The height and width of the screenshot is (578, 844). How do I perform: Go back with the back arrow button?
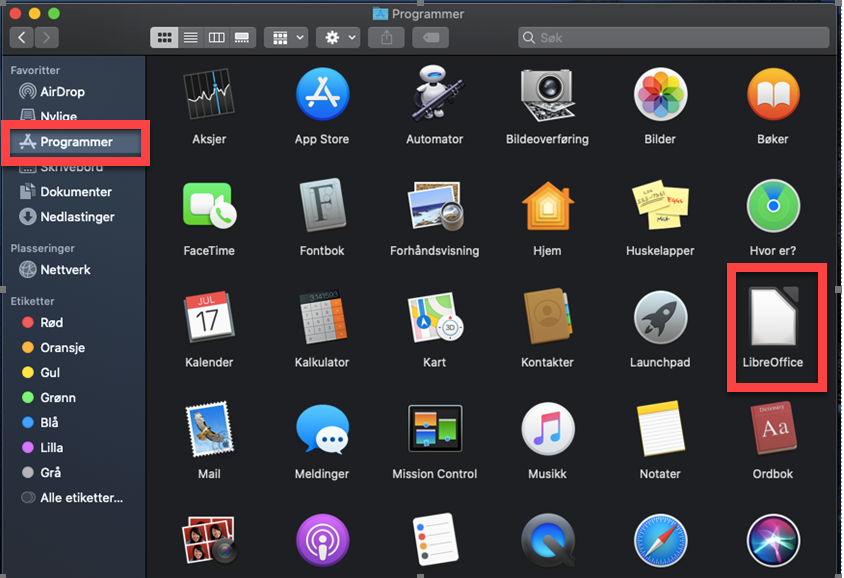pos(22,38)
